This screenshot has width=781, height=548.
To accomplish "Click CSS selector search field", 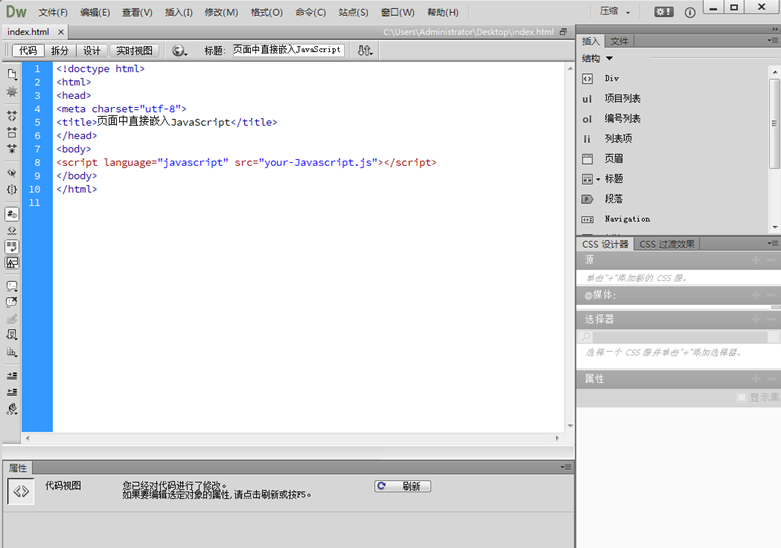I will point(679,337).
